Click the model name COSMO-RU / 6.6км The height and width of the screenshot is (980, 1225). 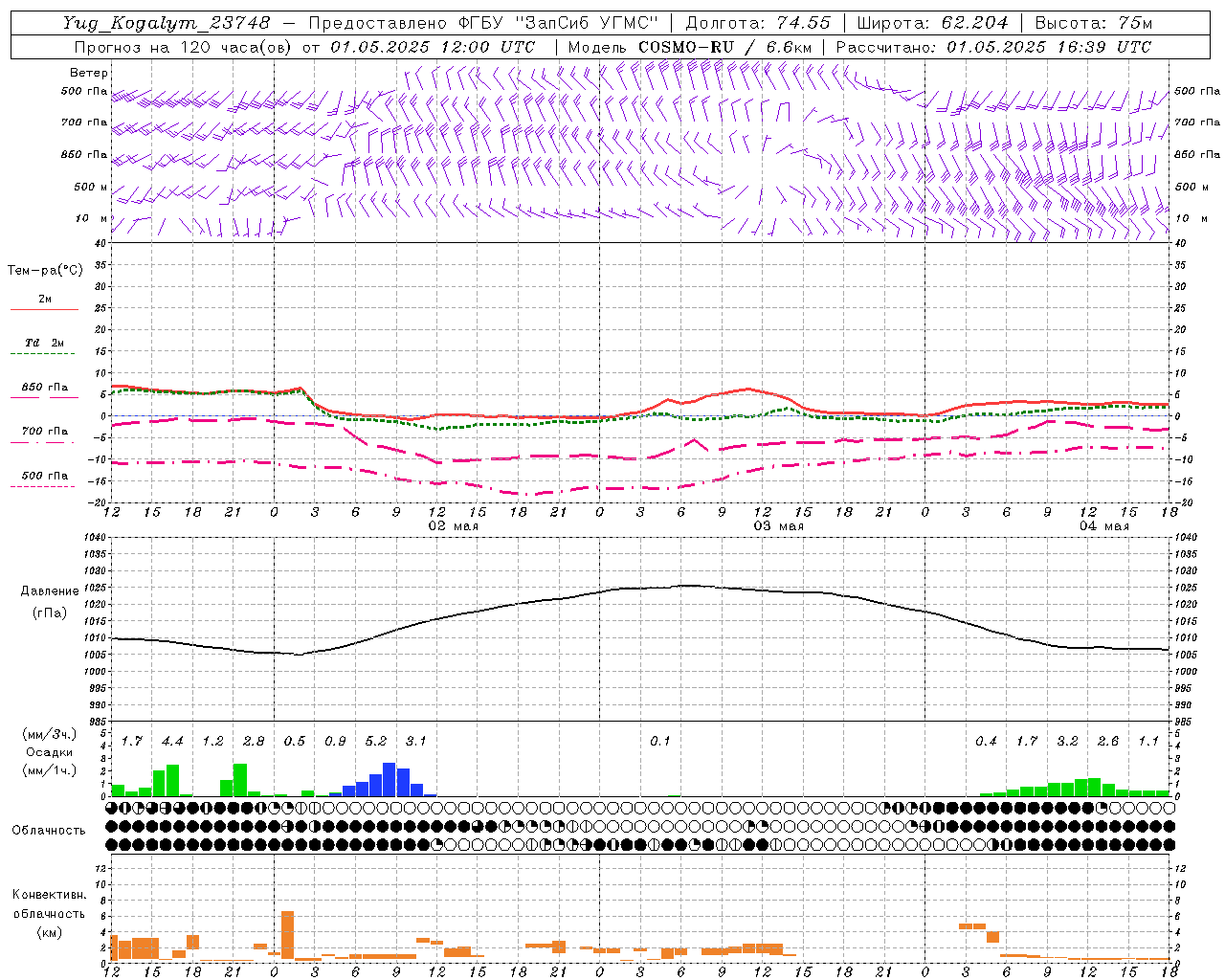click(x=724, y=47)
